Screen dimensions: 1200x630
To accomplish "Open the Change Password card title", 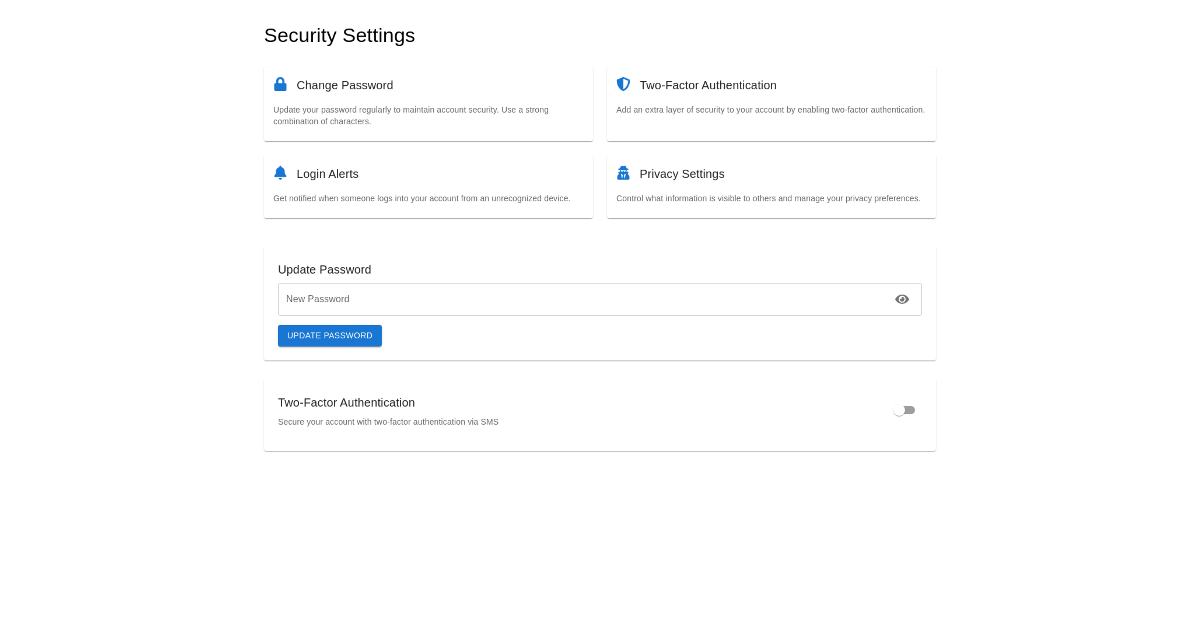I will pyautogui.click(x=345, y=86).
